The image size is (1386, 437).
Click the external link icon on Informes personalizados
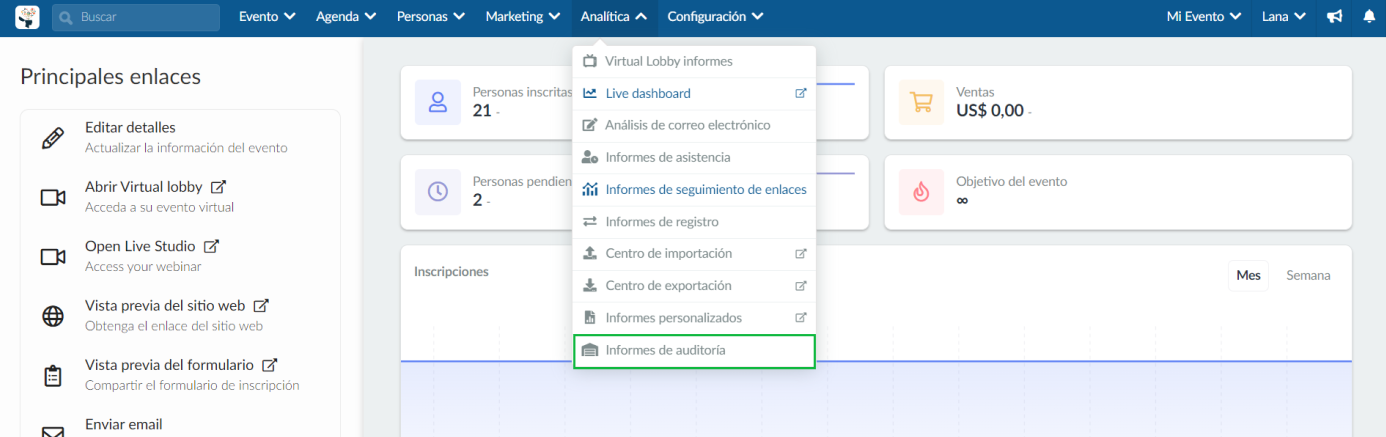800,317
